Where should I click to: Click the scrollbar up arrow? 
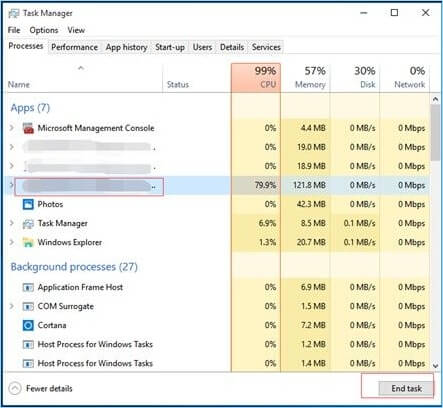tap(435, 99)
